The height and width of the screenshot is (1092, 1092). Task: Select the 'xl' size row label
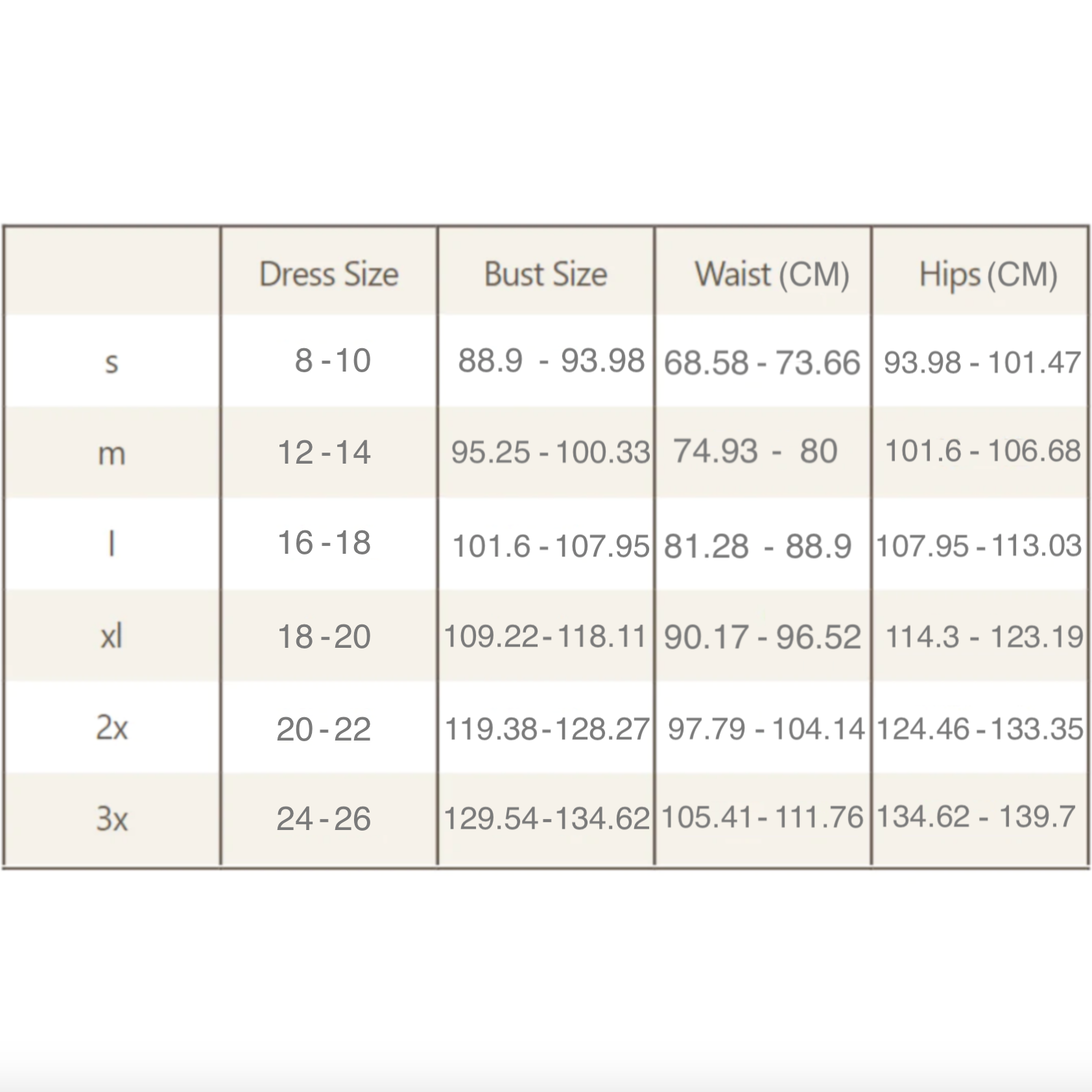pos(112,637)
